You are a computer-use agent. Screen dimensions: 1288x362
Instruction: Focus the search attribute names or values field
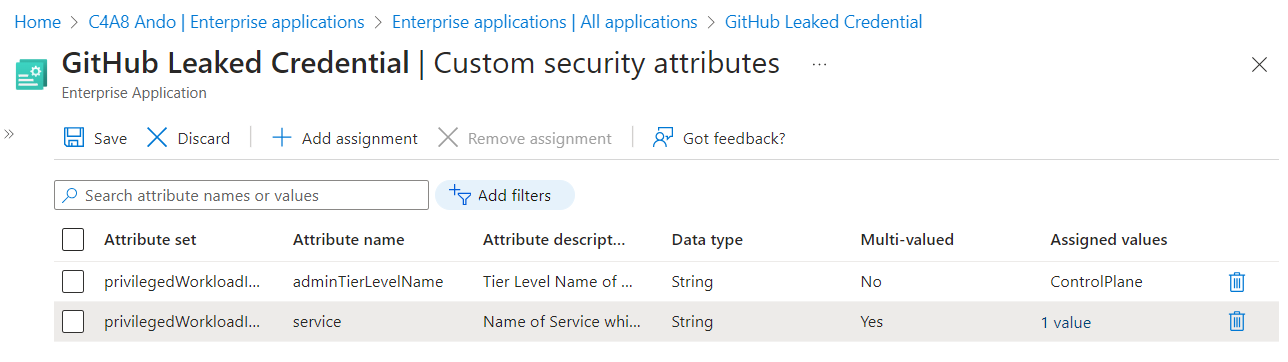(241, 195)
